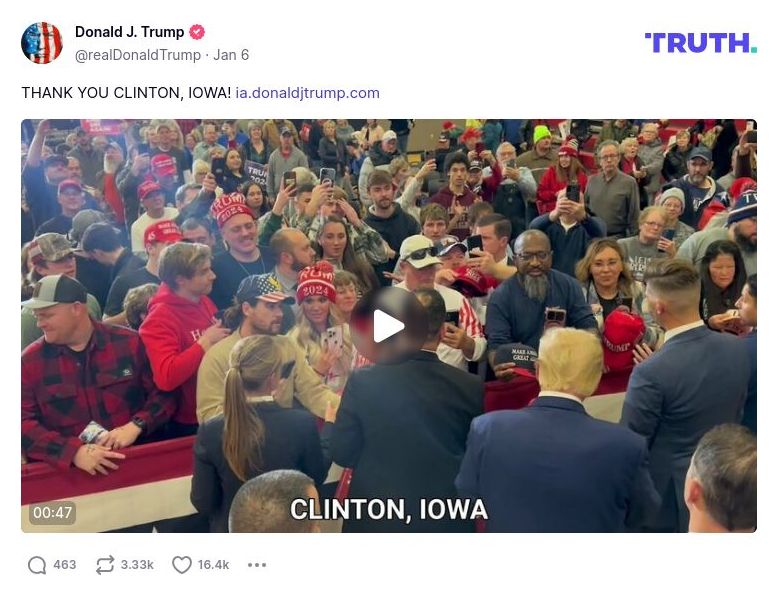Click the 00:47 duration badge

tap(53, 513)
